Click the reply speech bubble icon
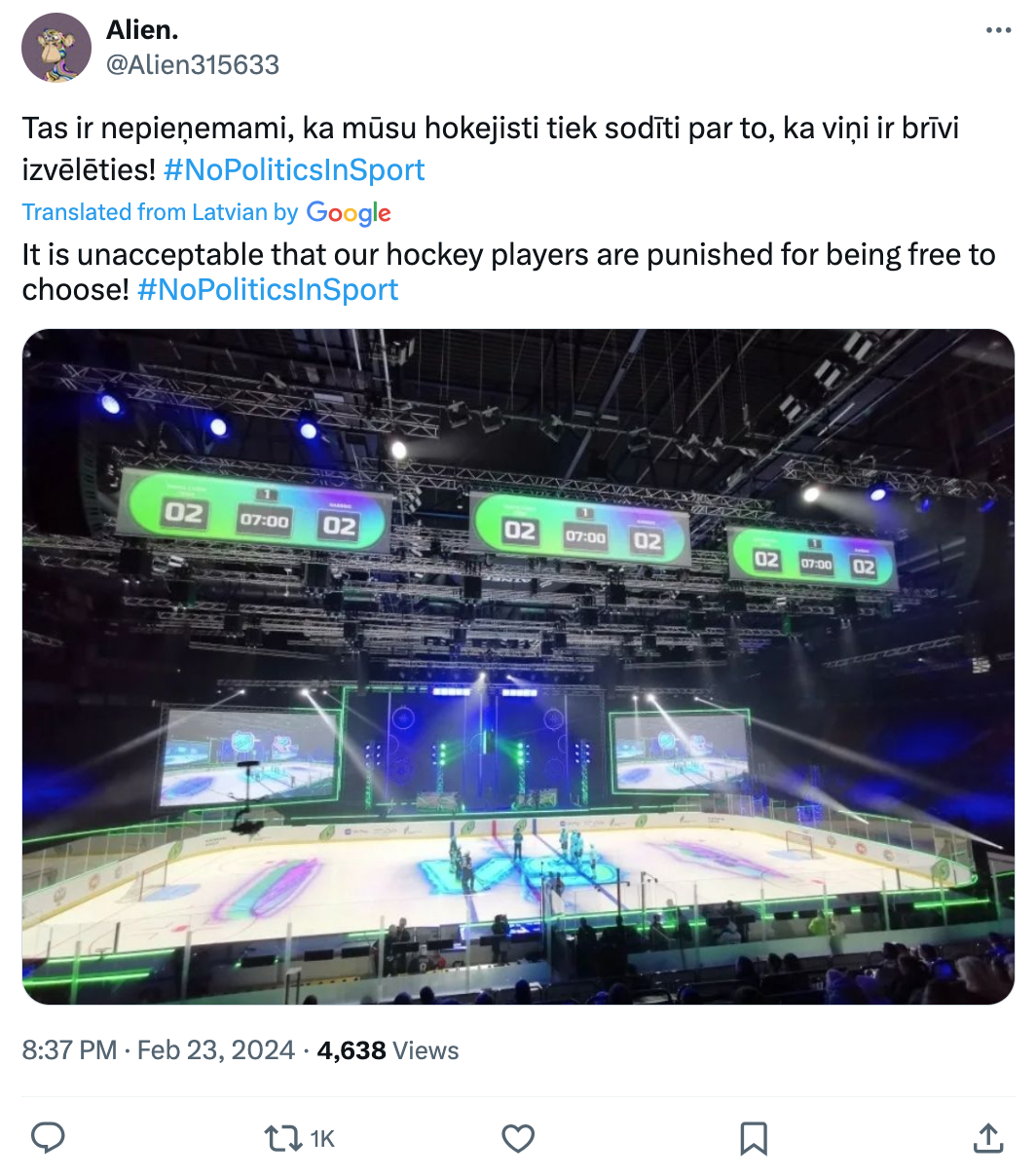1036x1176 pixels. pos(49,1138)
